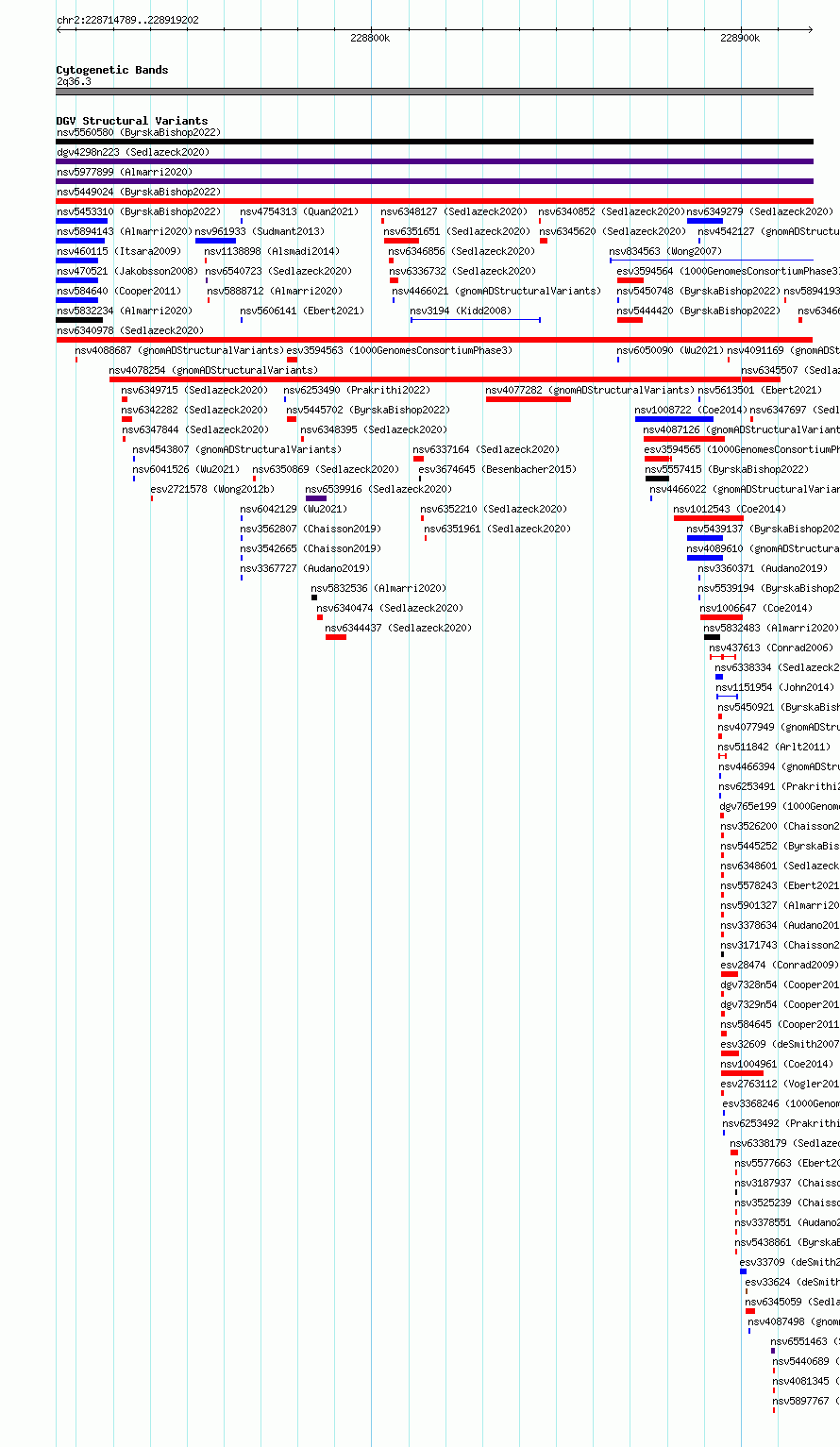Click the purple bar under dgv4298n223

pos(434,161)
